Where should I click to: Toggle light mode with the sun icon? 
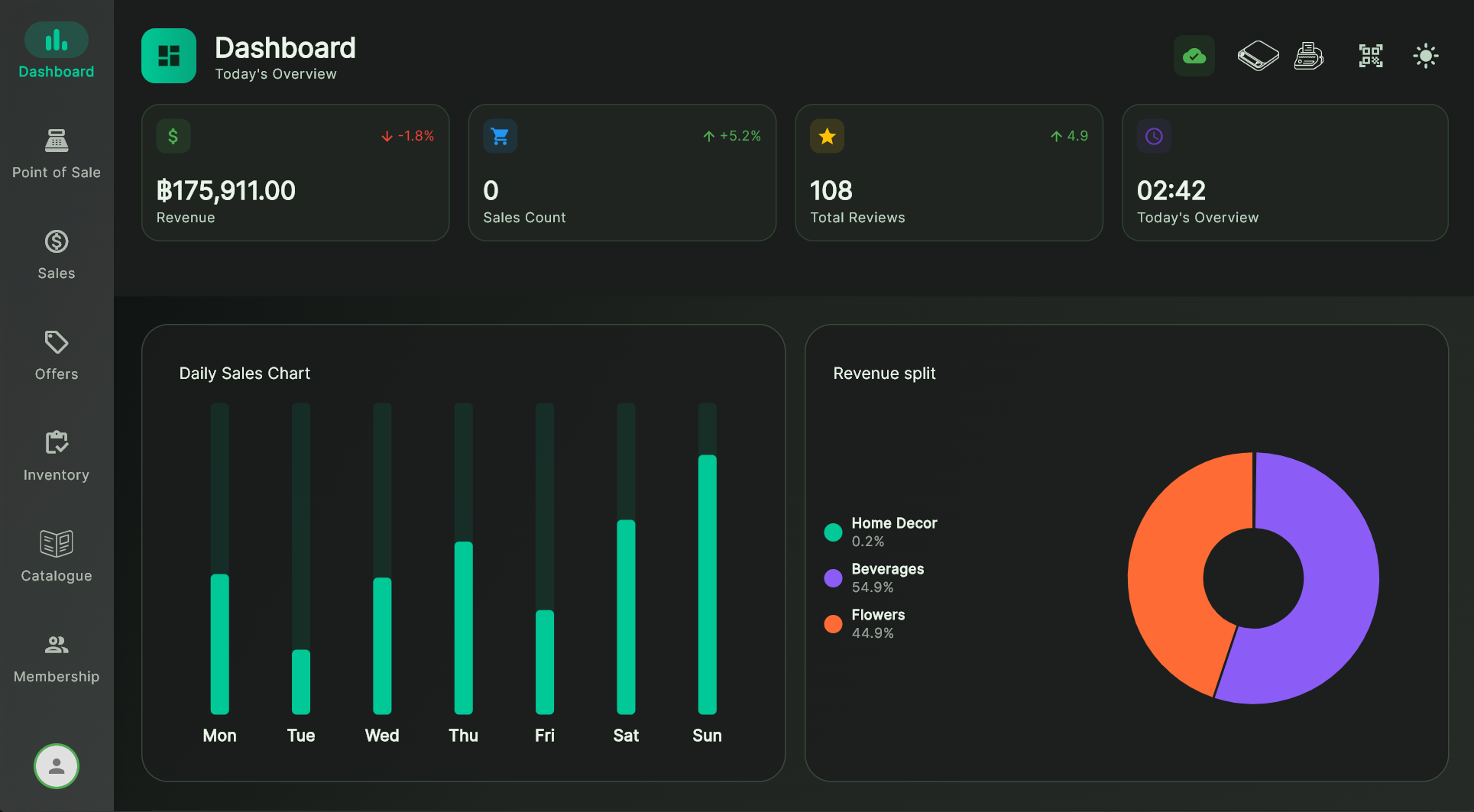tap(1425, 55)
